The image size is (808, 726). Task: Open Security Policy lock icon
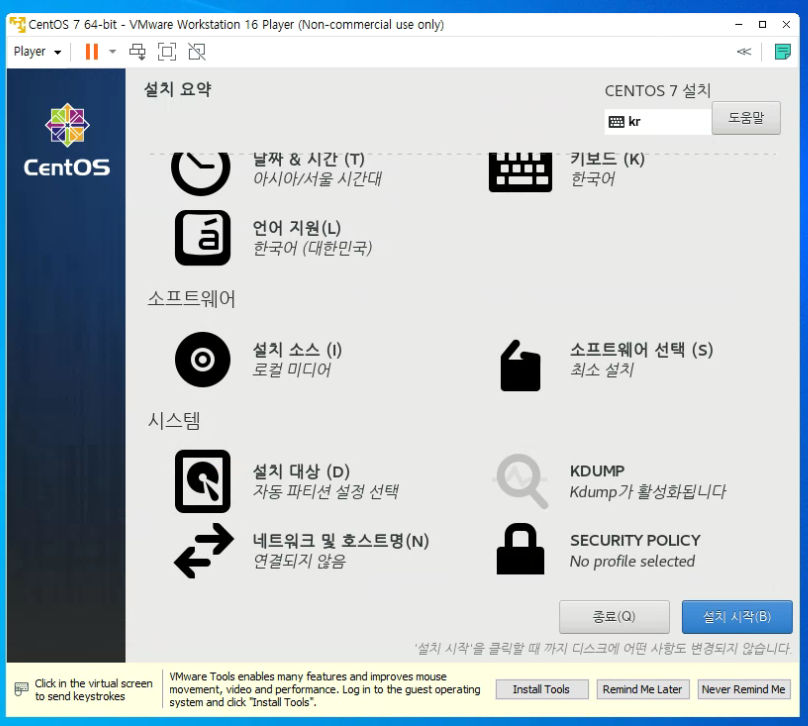520,549
